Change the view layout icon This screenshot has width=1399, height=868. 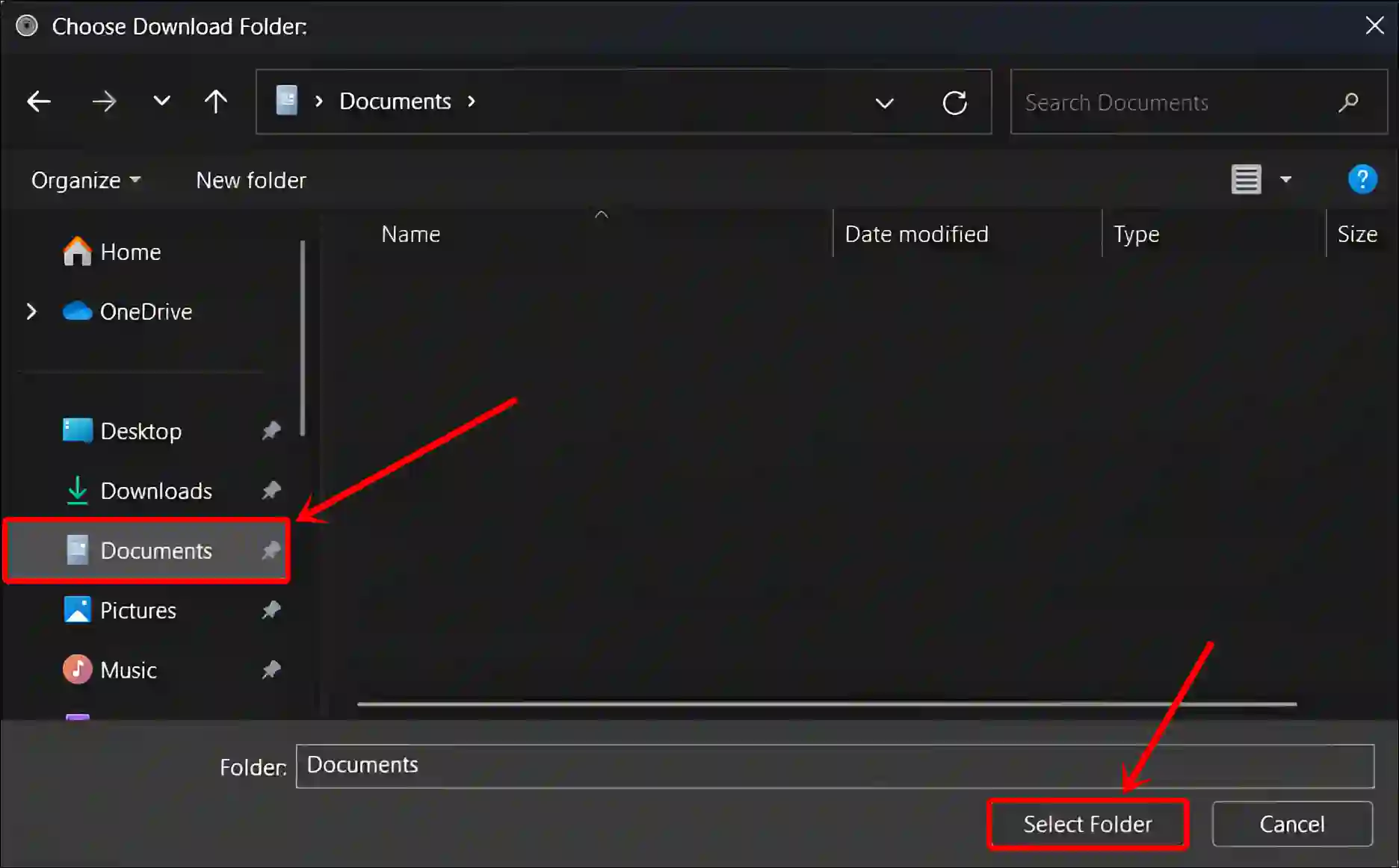tap(1246, 179)
